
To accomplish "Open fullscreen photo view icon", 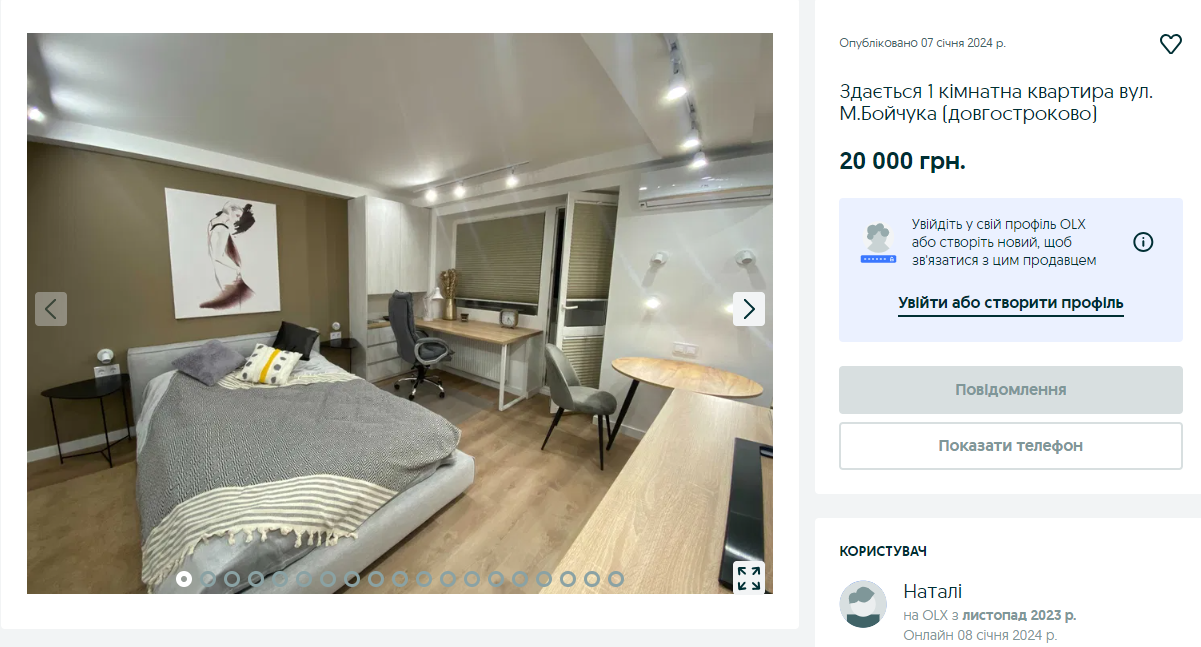I will (x=749, y=578).
